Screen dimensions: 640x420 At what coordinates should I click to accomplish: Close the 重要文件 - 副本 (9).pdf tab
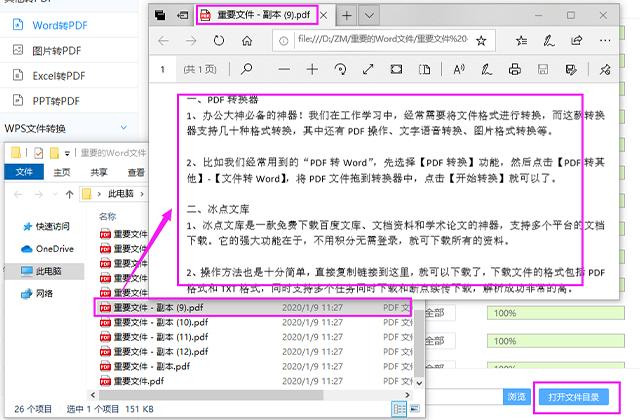pos(324,16)
